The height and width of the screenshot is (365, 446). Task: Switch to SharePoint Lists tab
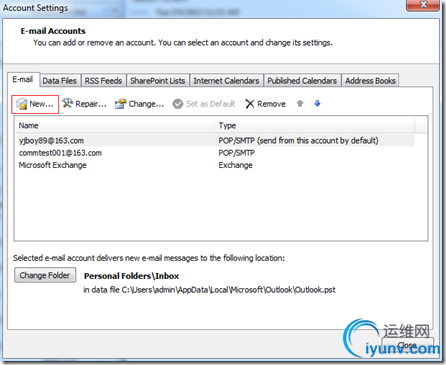coord(157,81)
